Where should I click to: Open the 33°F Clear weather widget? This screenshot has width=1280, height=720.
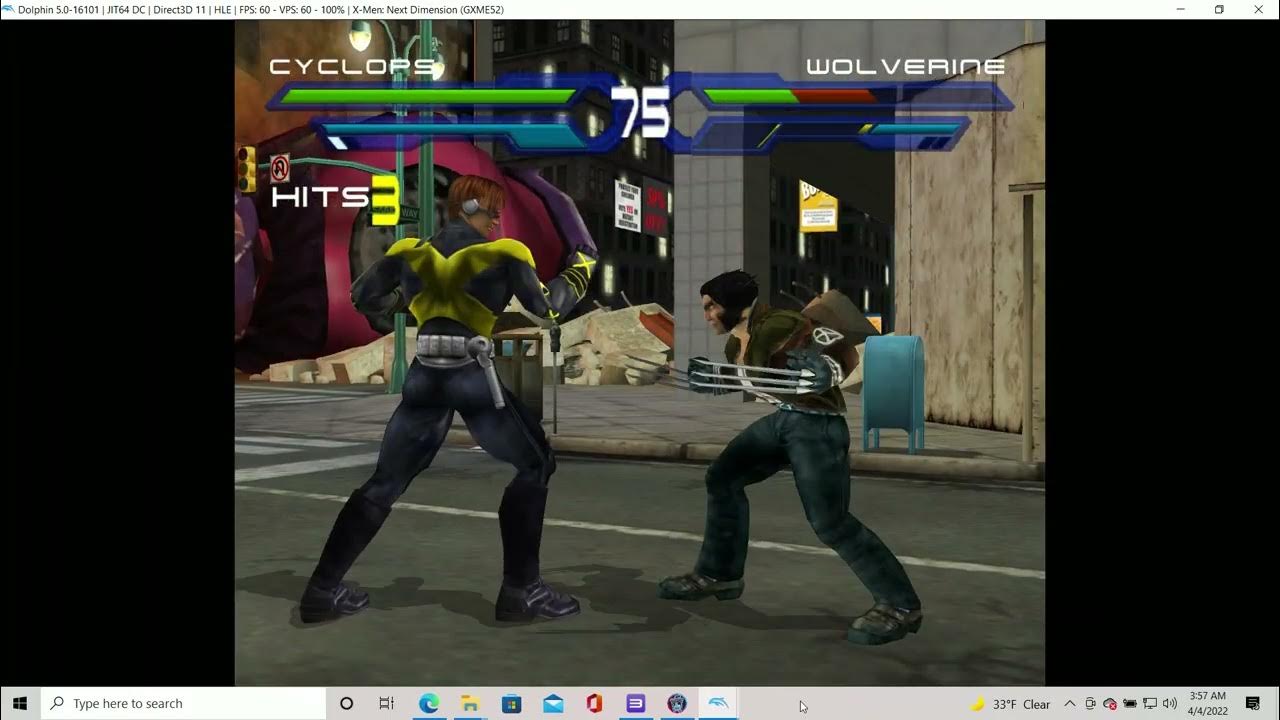pos(1011,704)
